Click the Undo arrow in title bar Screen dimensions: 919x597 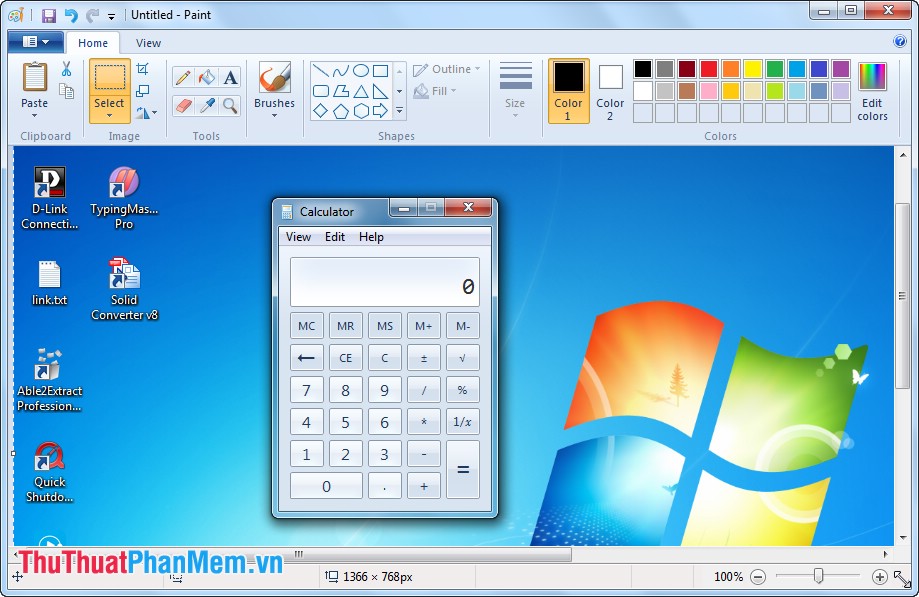[71, 15]
